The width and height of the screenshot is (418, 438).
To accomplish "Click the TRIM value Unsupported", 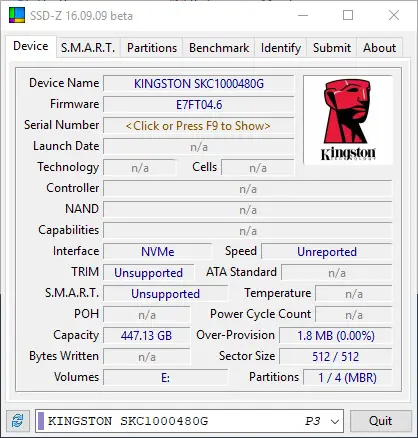I will pos(149,273).
